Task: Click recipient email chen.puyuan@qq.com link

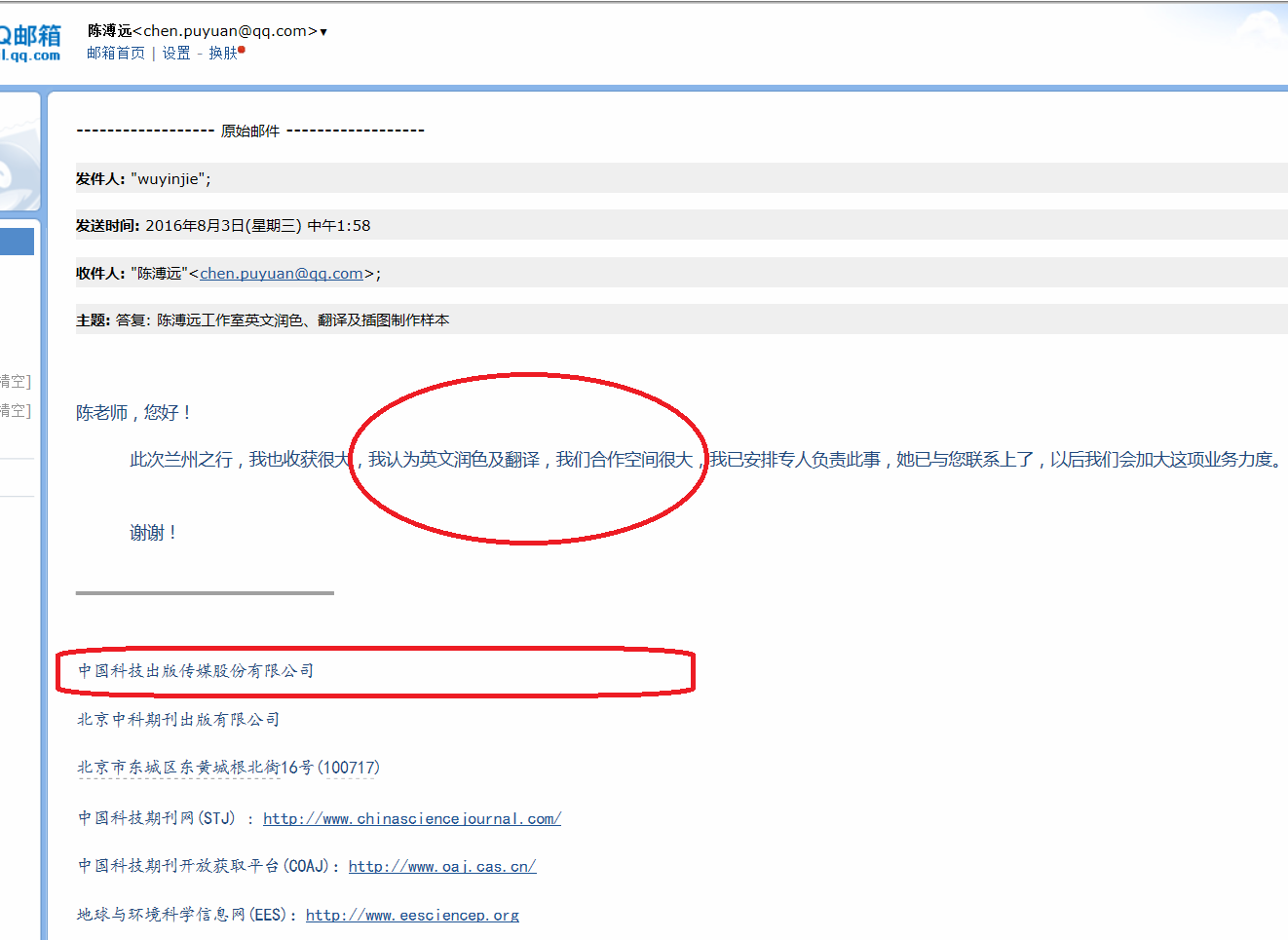Action: [x=281, y=274]
